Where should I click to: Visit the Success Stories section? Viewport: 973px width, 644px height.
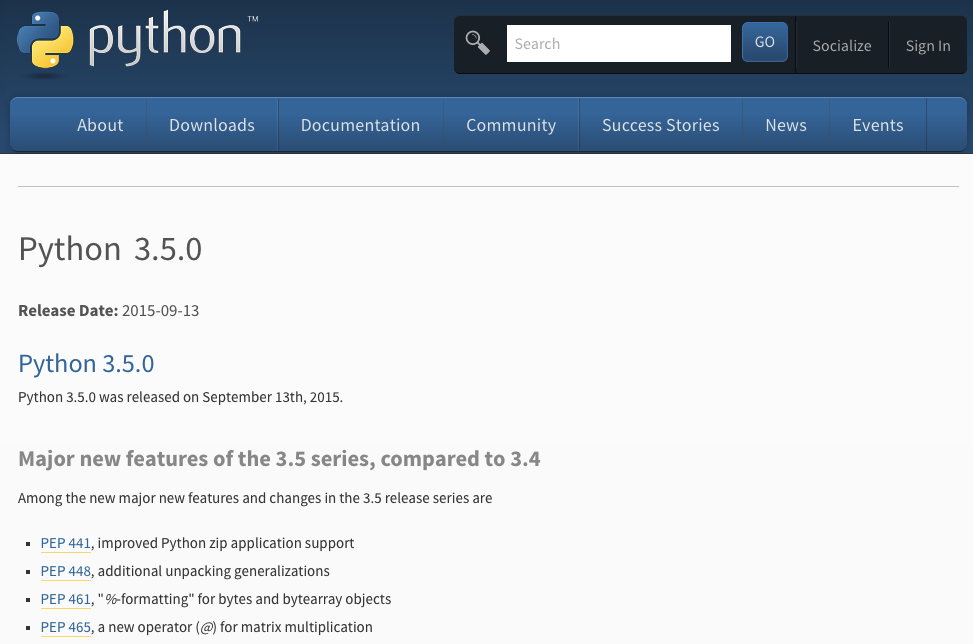coord(661,125)
